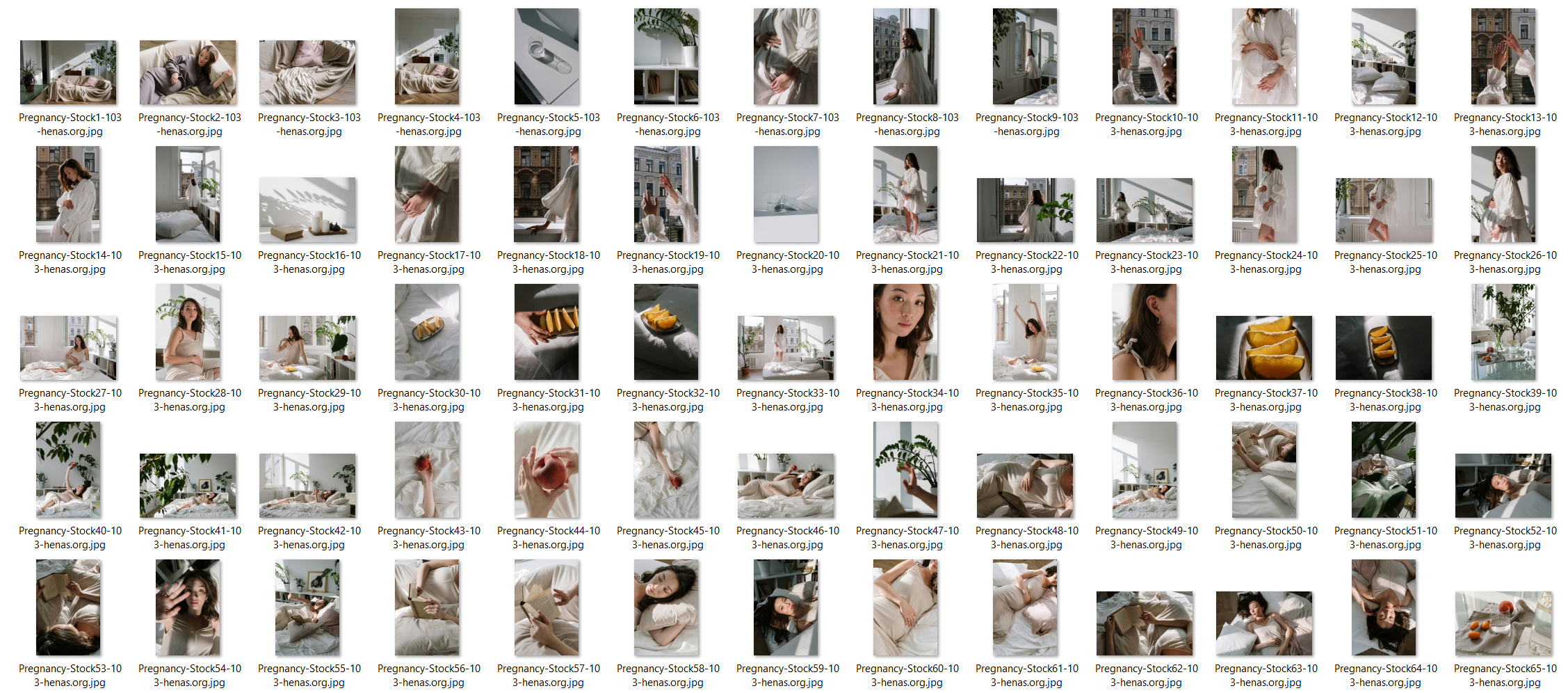
Task: Select the Pregnancy-Stock26 thumbnail
Action: pos(1503,194)
